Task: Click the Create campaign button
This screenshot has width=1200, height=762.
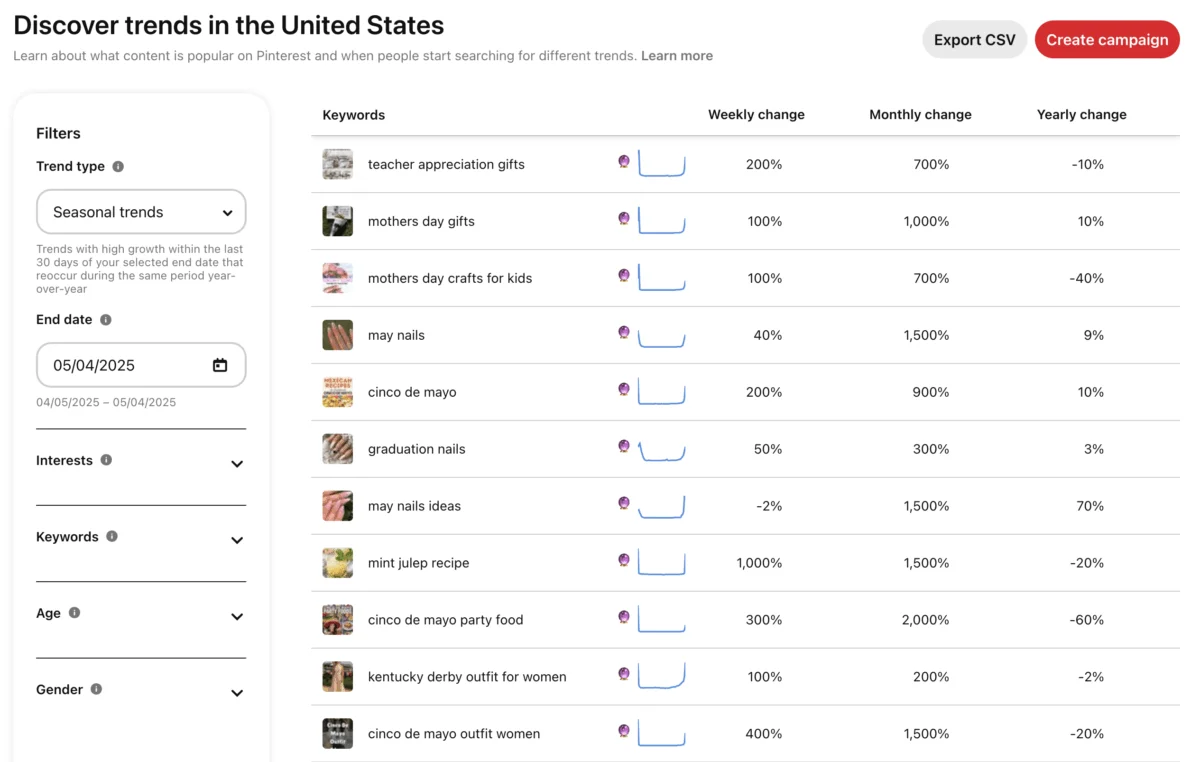Action: 1107,40
